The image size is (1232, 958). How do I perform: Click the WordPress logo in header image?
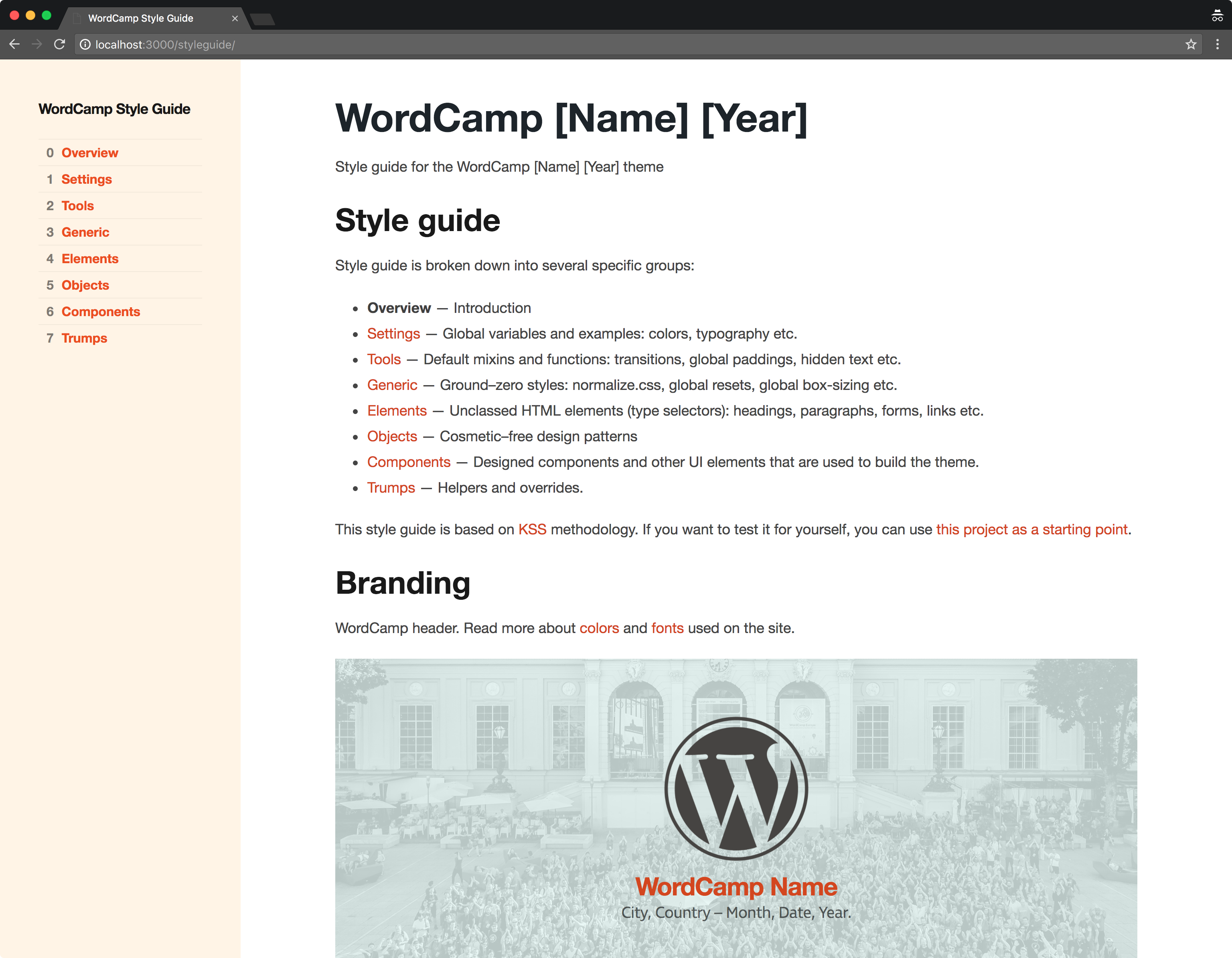[x=736, y=788]
